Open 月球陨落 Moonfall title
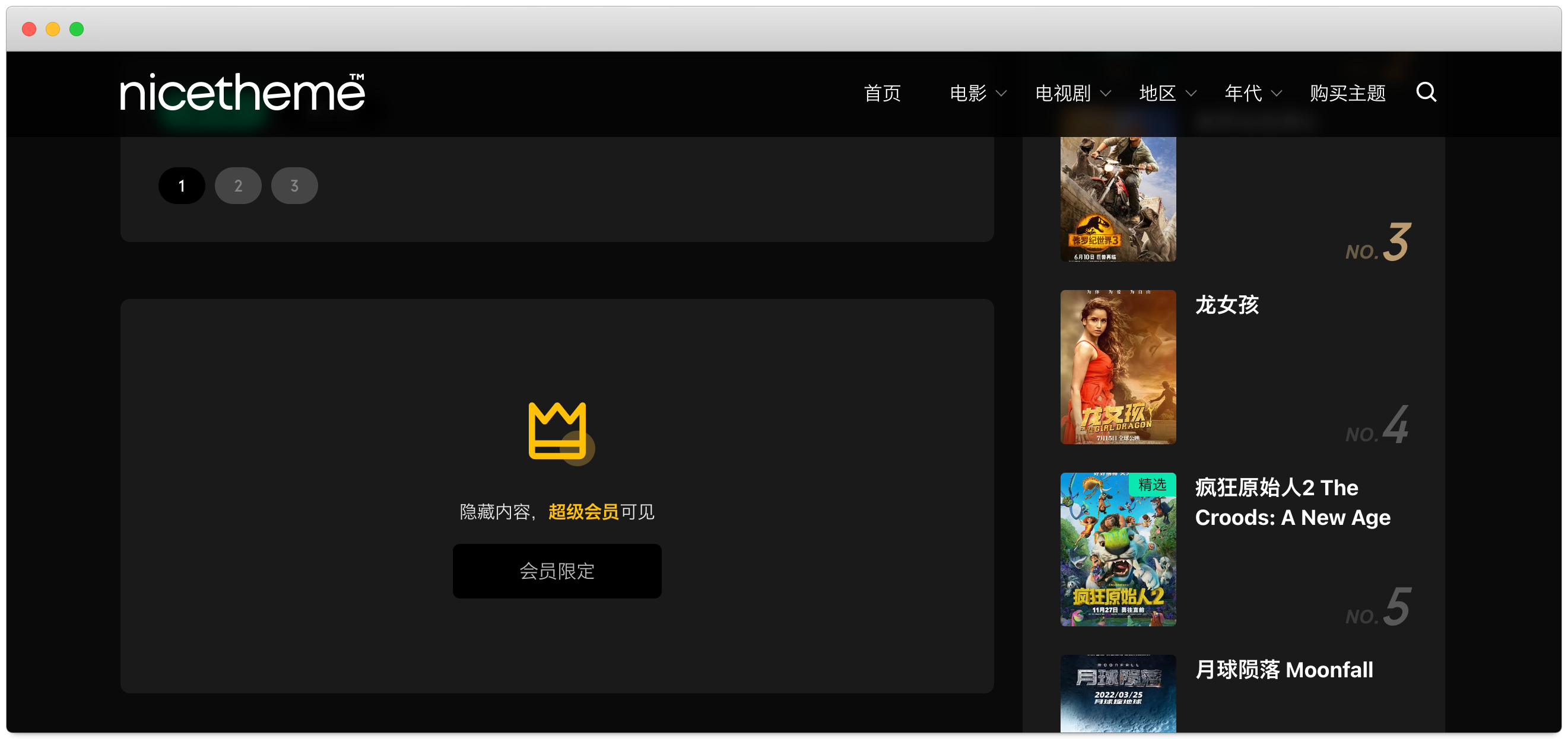This screenshot has width=1568, height=739. pyautogui.click(x=1284, y=670)
